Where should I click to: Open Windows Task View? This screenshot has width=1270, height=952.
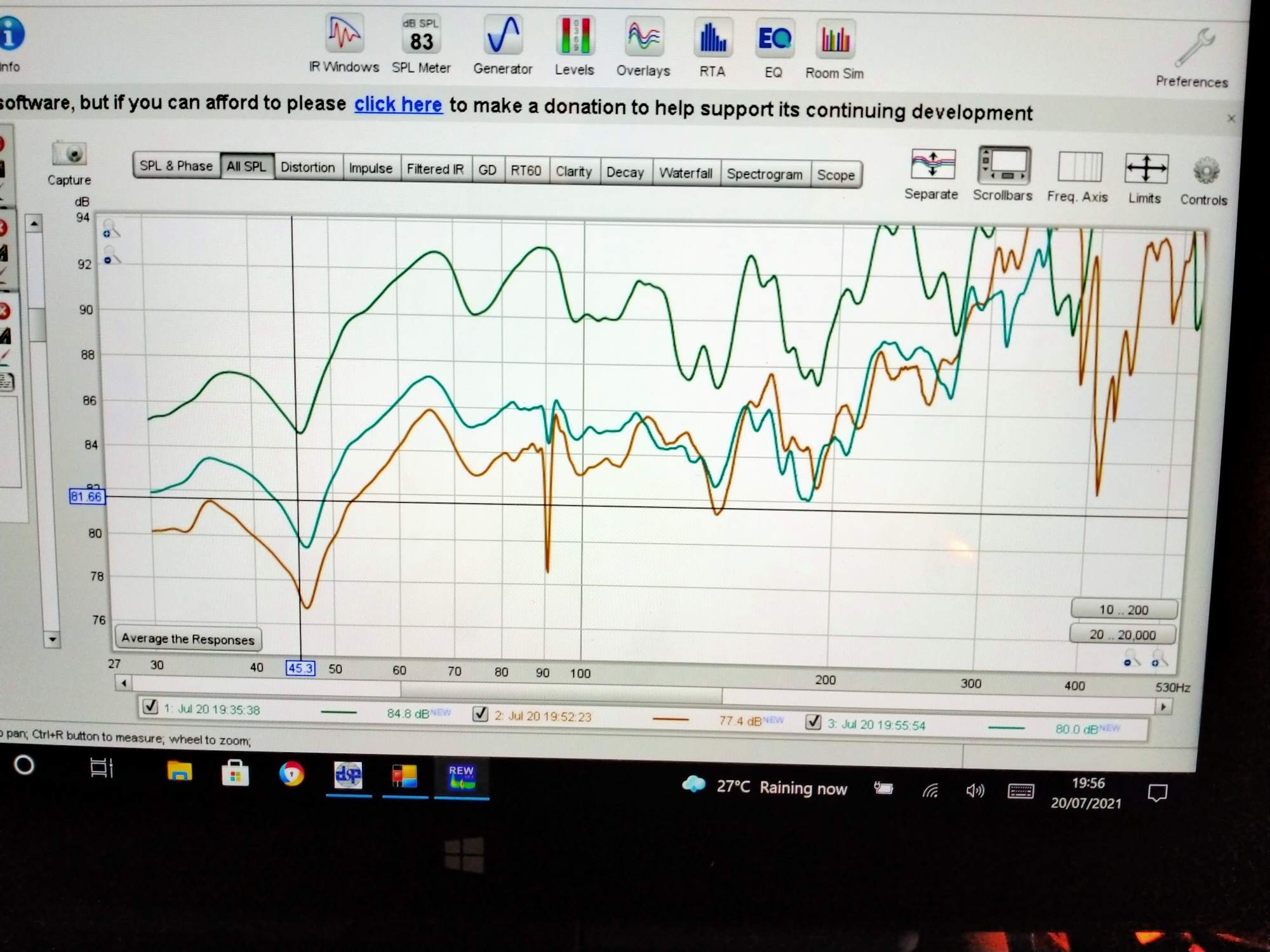pyautogui.click(x=101, y=768)
